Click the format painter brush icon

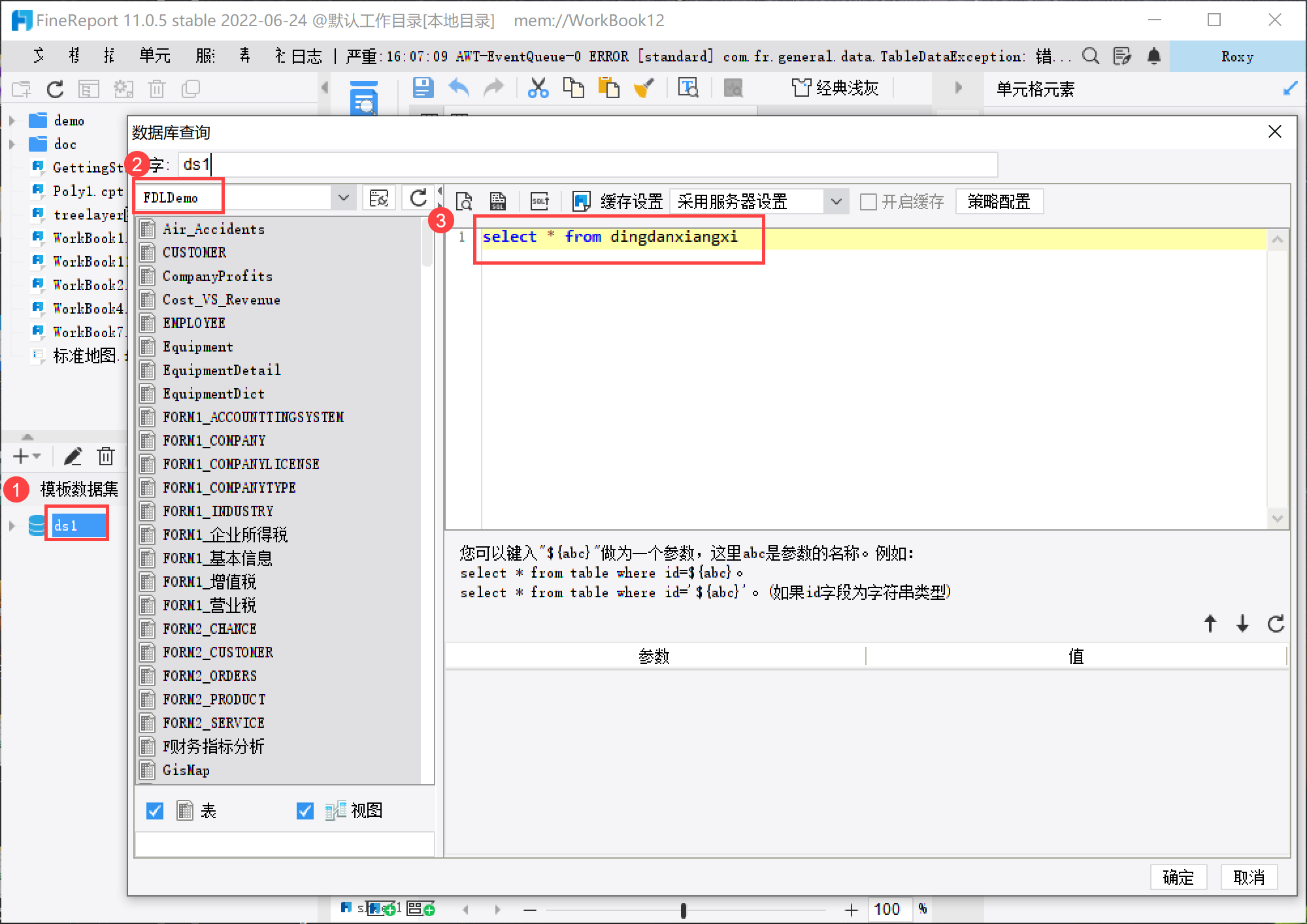click(x=644, y=88)
